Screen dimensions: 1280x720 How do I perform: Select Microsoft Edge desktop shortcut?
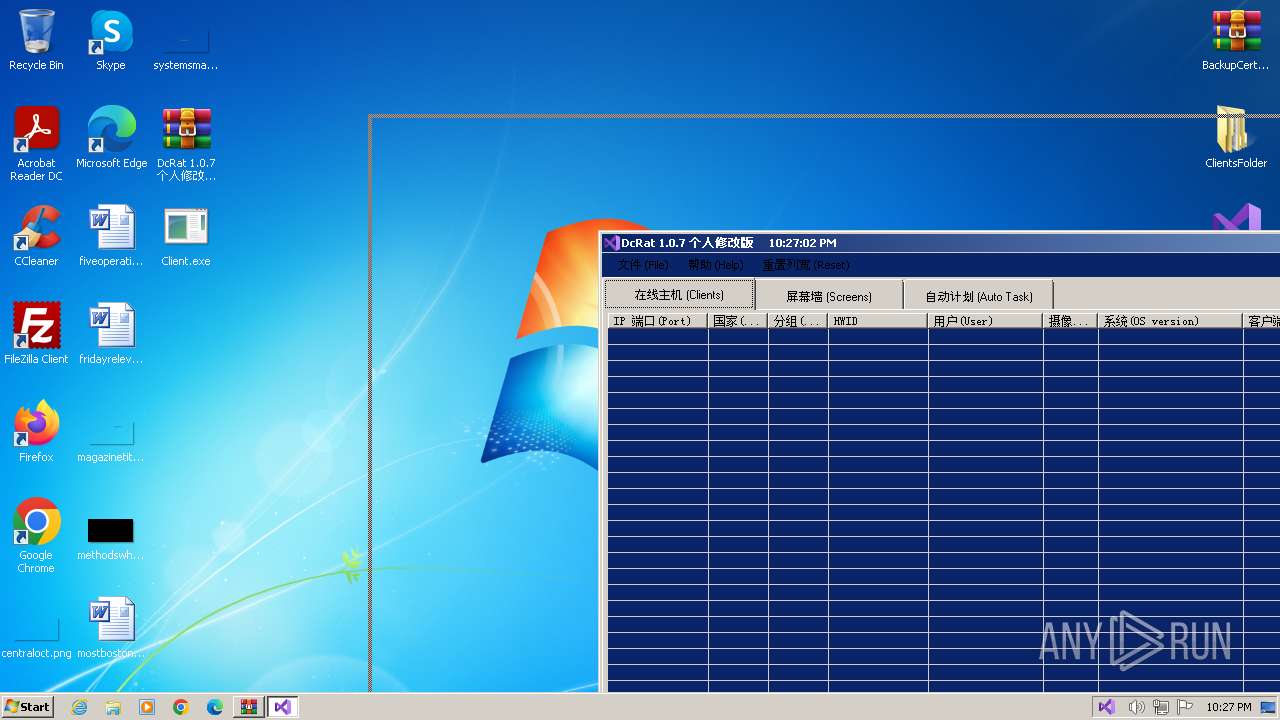click(x=111, y=137)
